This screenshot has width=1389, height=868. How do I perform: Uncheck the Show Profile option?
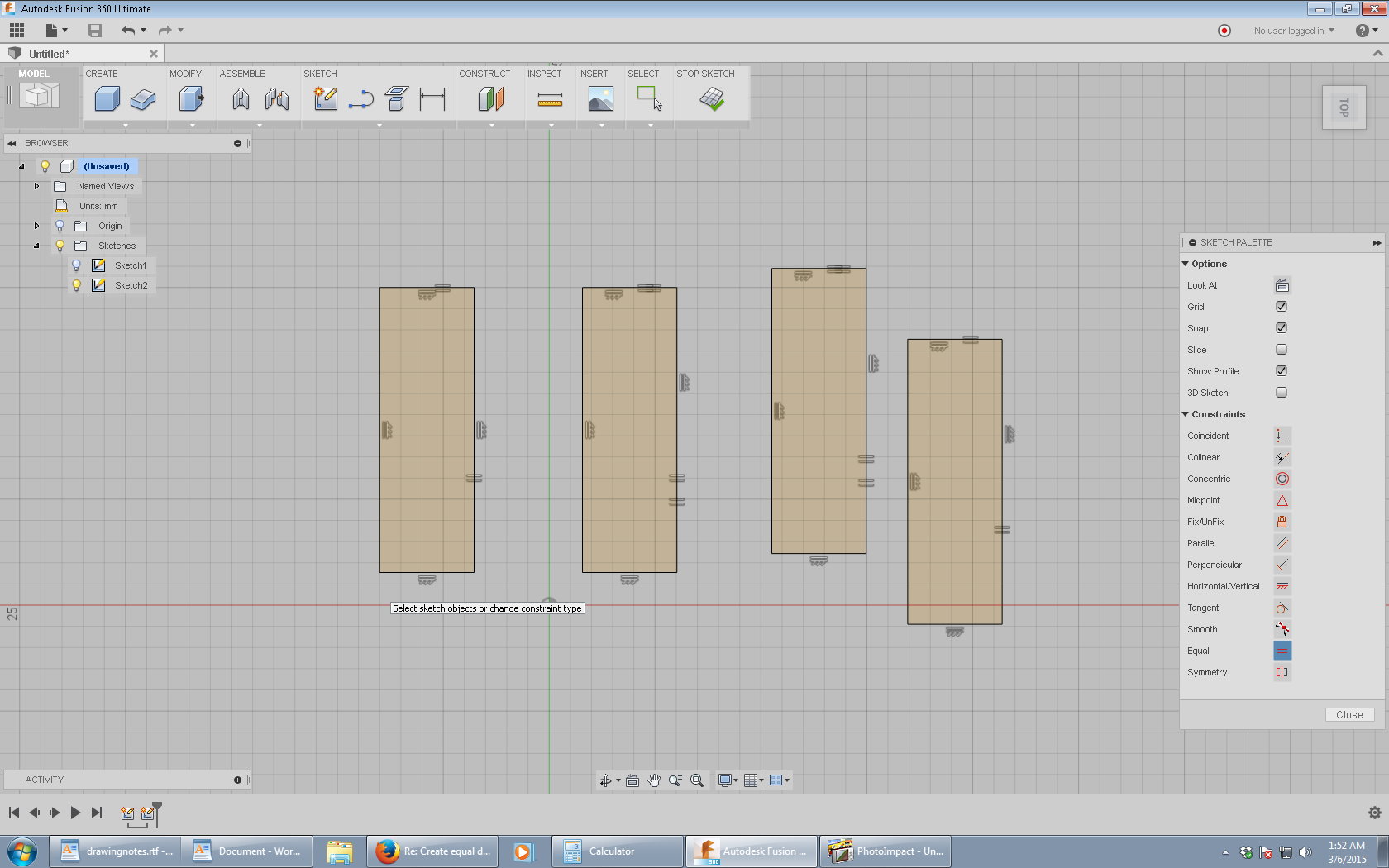pyautogui.click(x=1282, y=371)
